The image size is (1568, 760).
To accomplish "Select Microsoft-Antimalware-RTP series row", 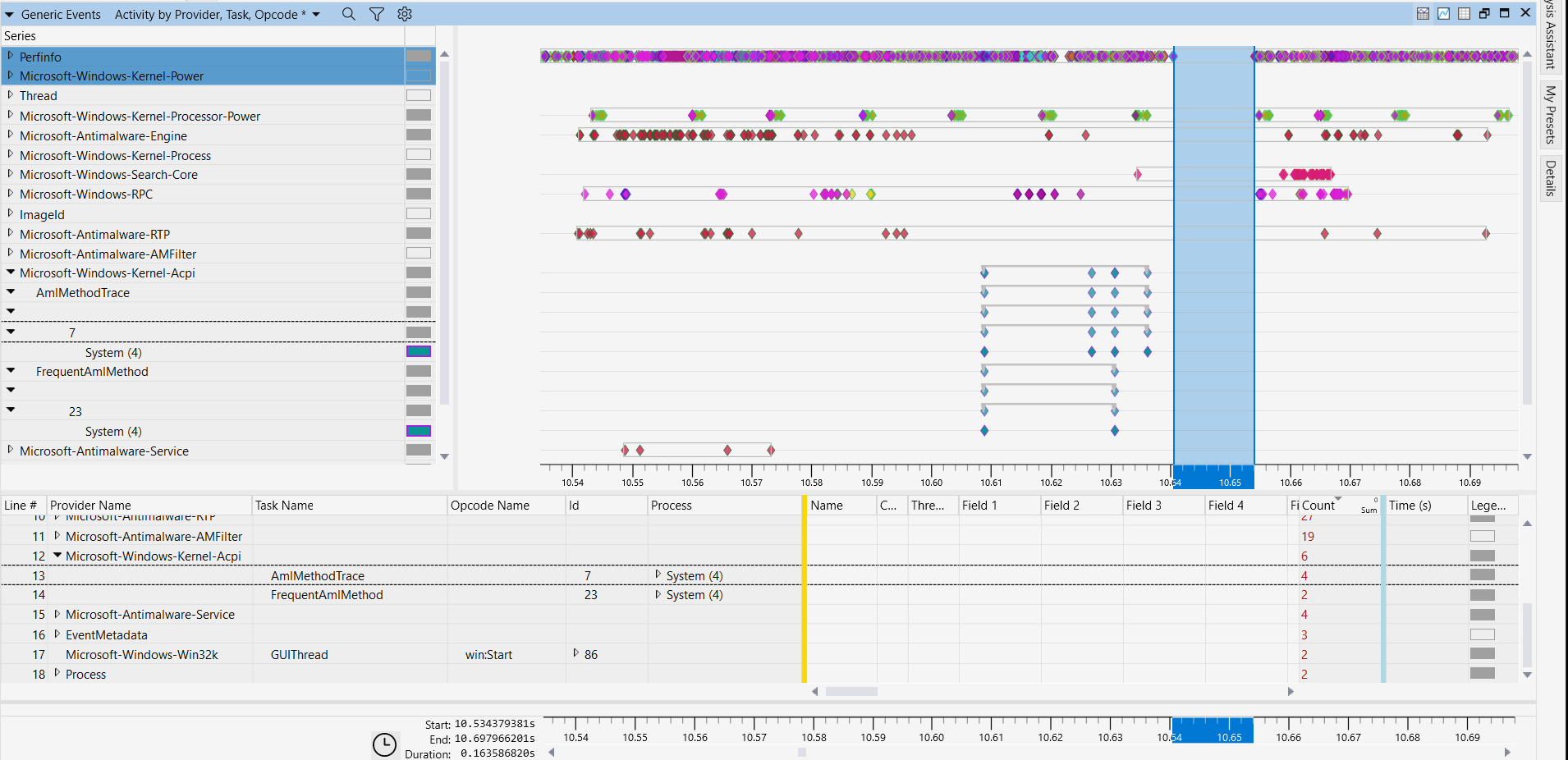I will [x=202, y=234].
